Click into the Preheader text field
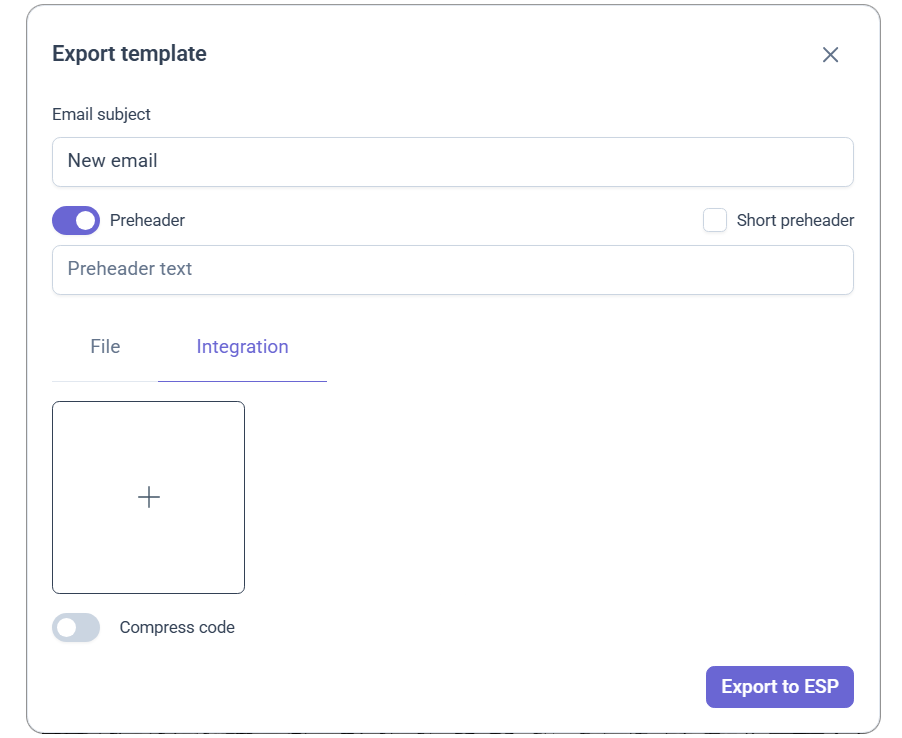Viewport: 902px width, 738px height. (453, 270)
